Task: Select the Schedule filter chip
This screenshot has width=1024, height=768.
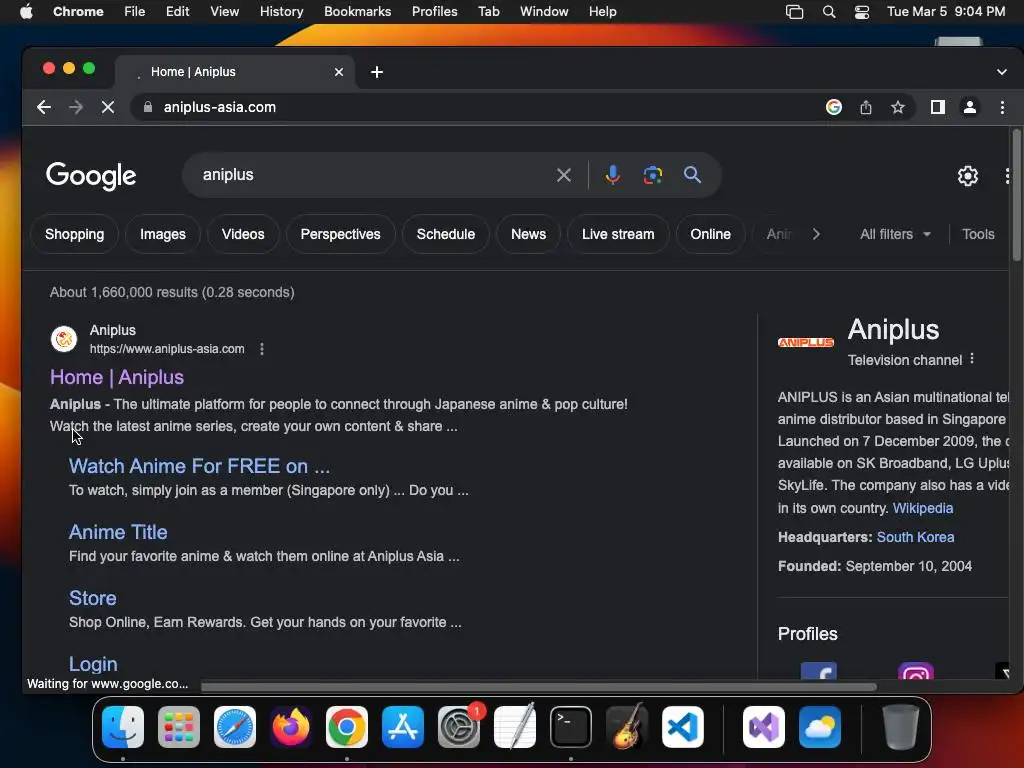Action: click(445, 234)
